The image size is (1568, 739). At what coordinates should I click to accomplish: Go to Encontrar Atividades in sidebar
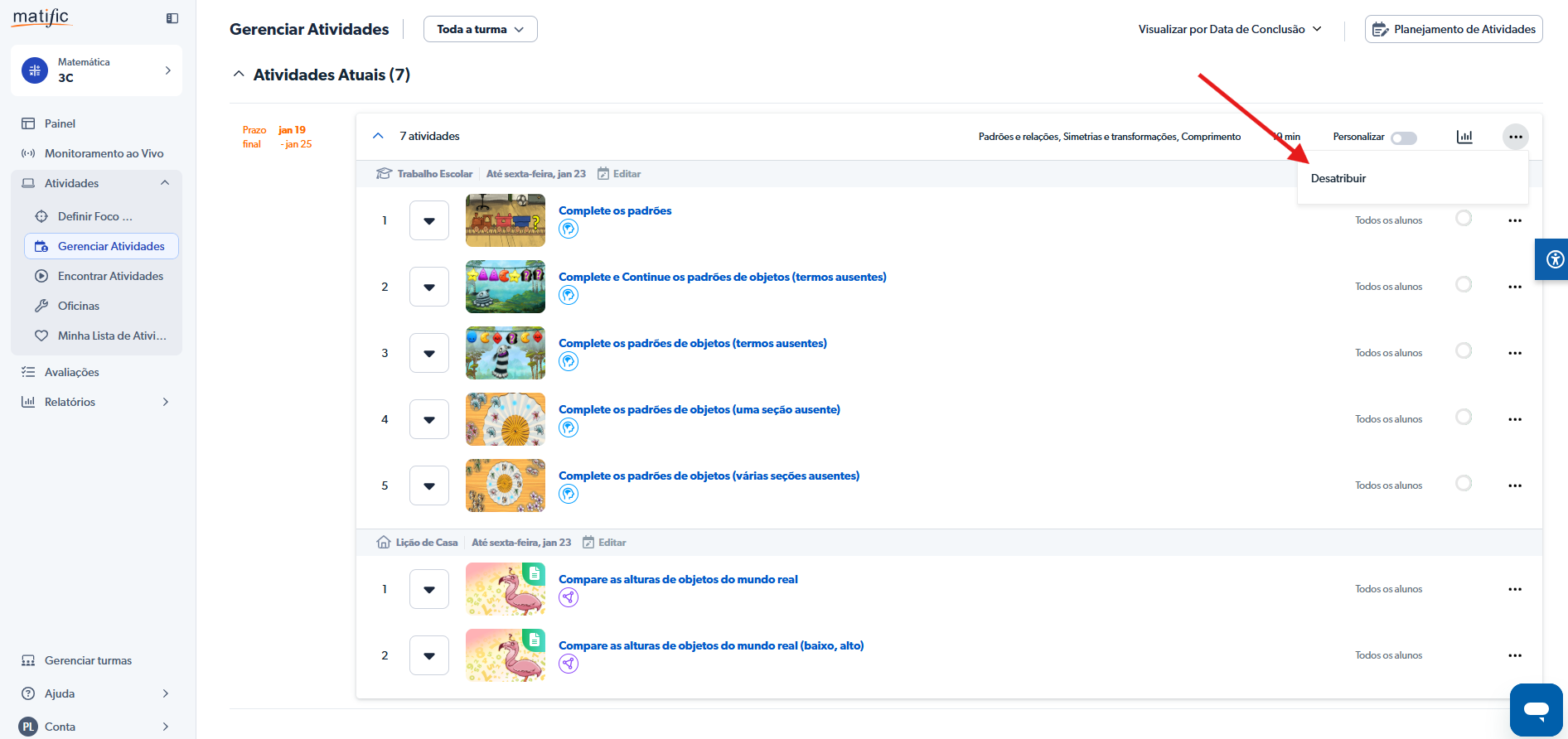point(110,276)
